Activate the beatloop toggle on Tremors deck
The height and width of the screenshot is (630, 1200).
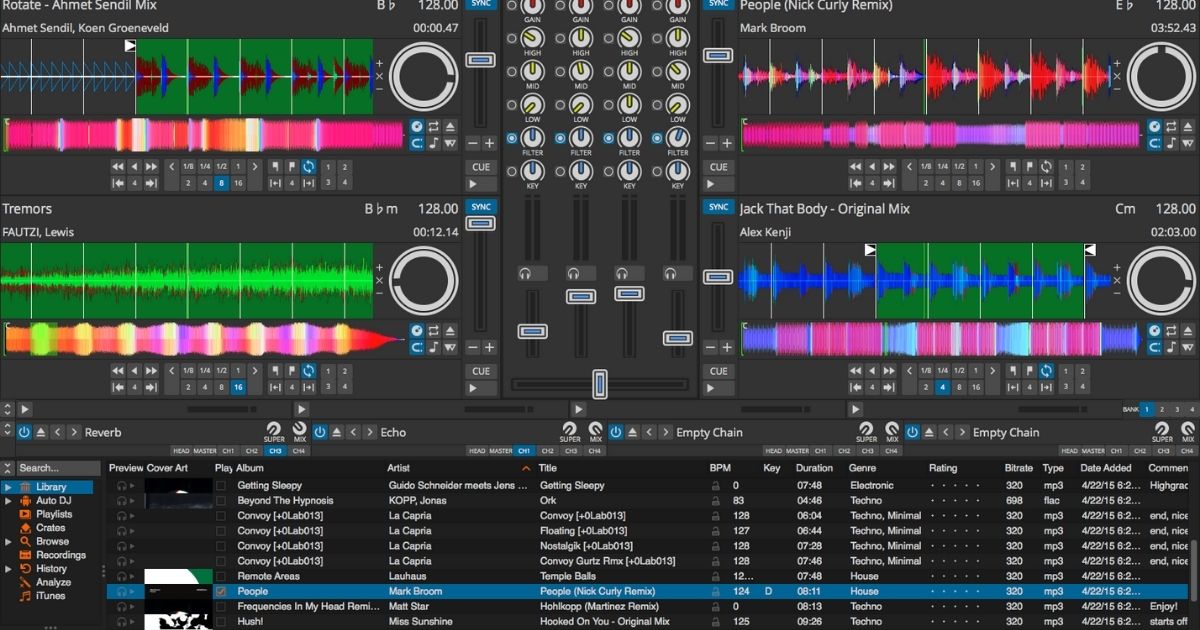point(308,369)
